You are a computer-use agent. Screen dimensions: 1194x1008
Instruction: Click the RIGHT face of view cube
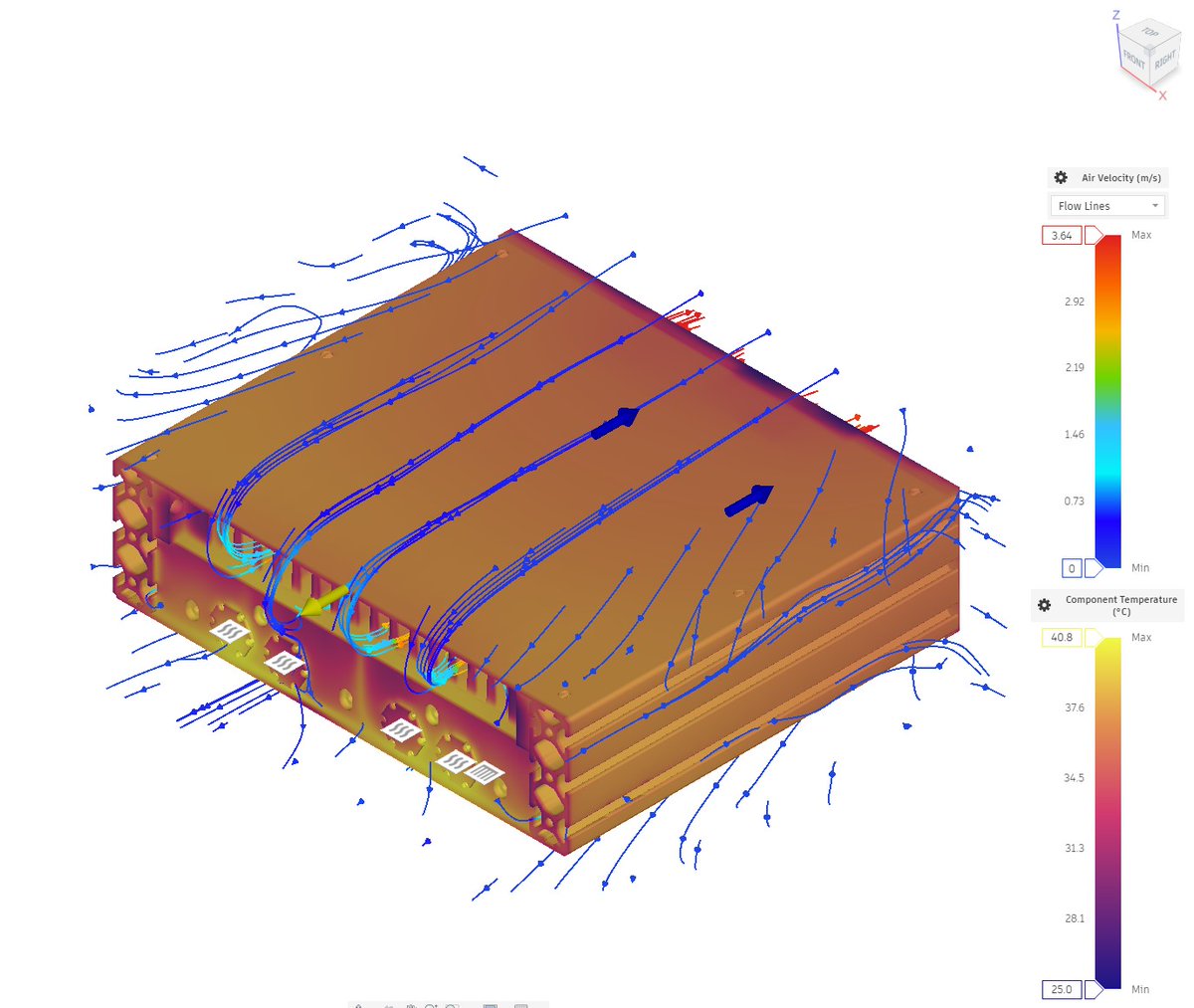(1164, 61)
